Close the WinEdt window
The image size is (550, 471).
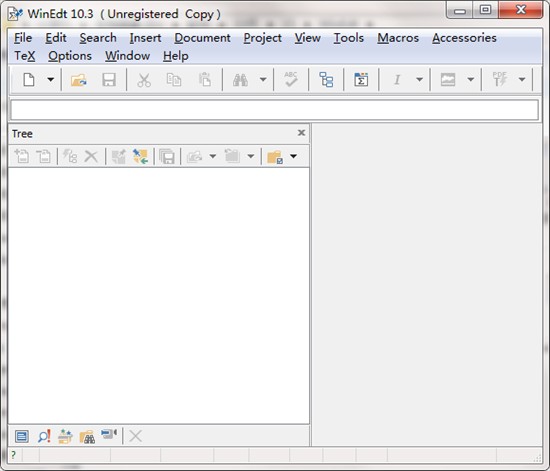click(521, 9)
